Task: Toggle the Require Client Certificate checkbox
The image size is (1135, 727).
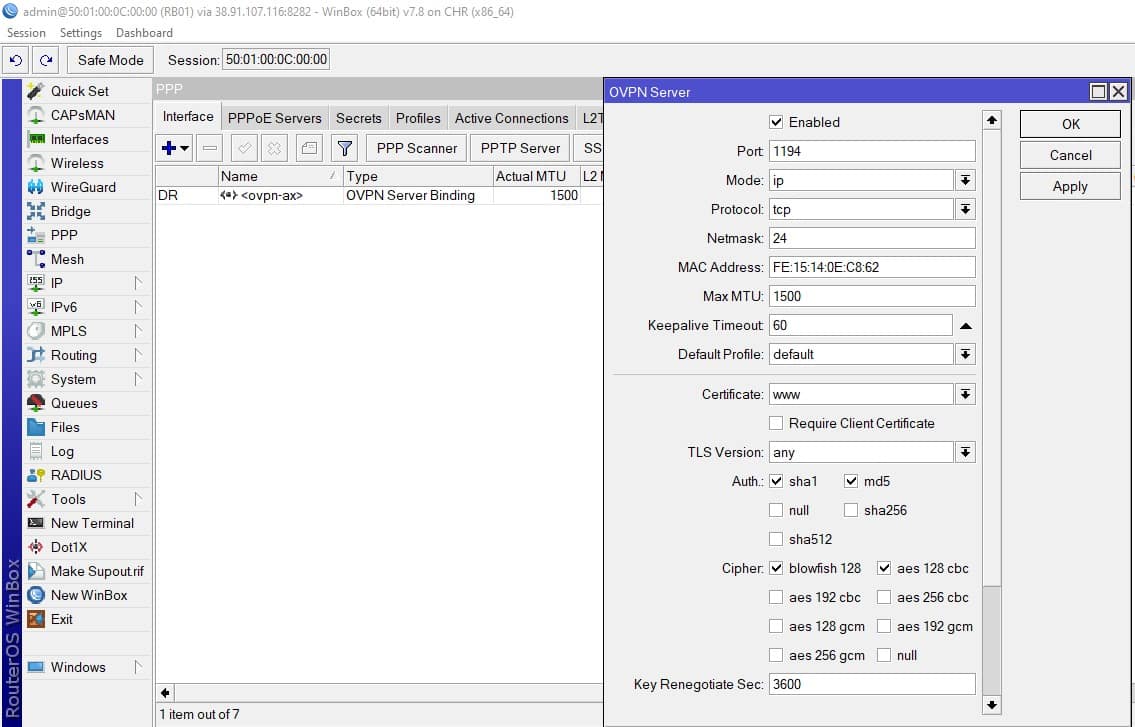Action: (776, 423)
